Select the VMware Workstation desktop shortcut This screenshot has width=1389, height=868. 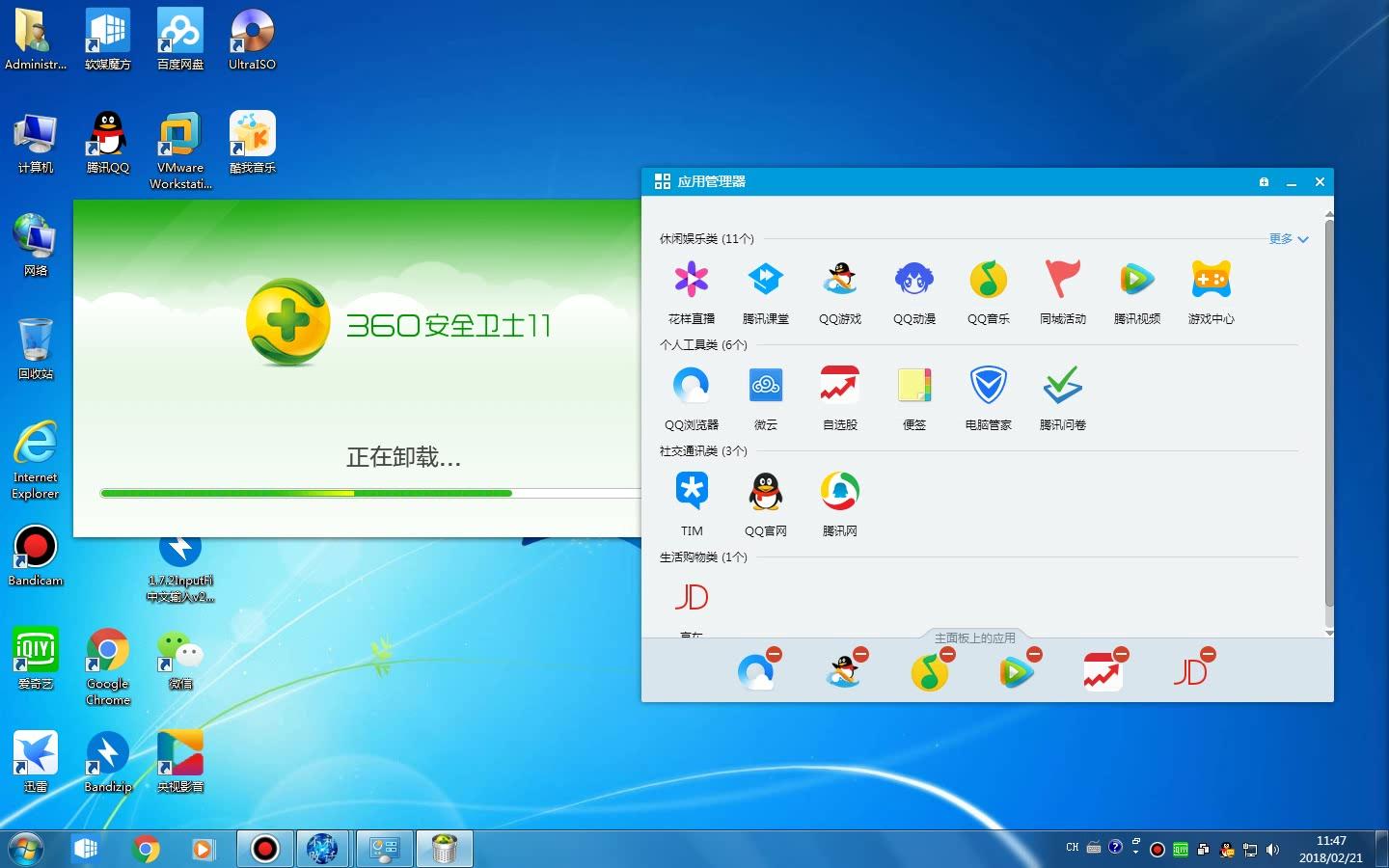coord(180,150)
